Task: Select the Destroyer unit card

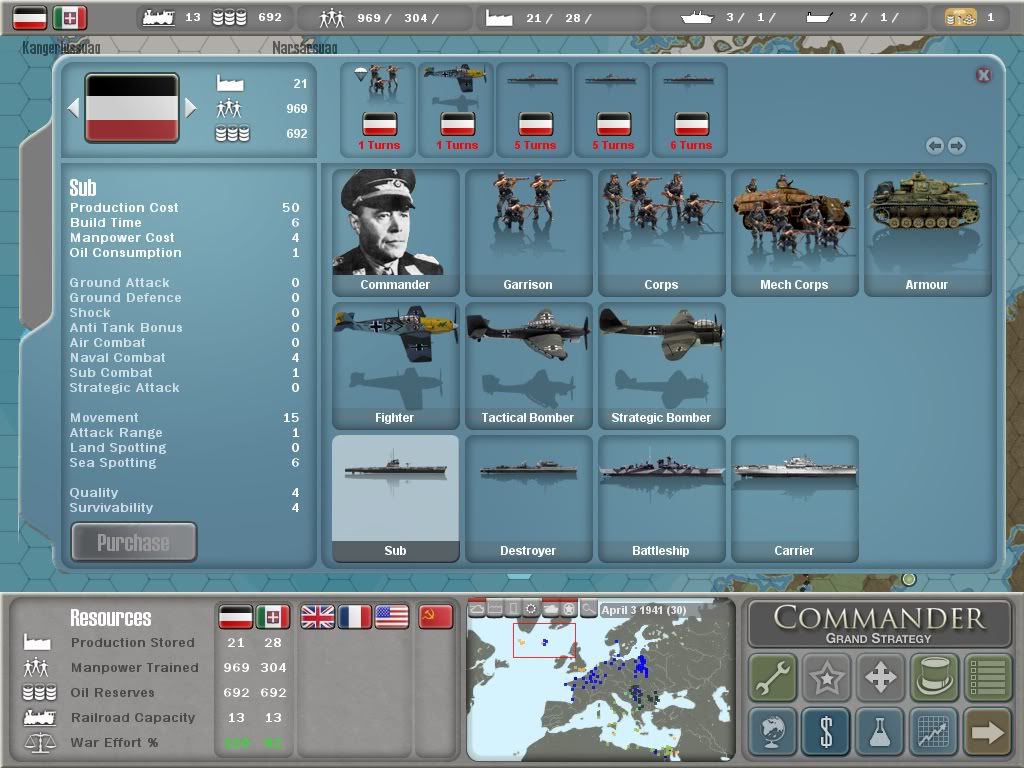Action: [528, 499]
